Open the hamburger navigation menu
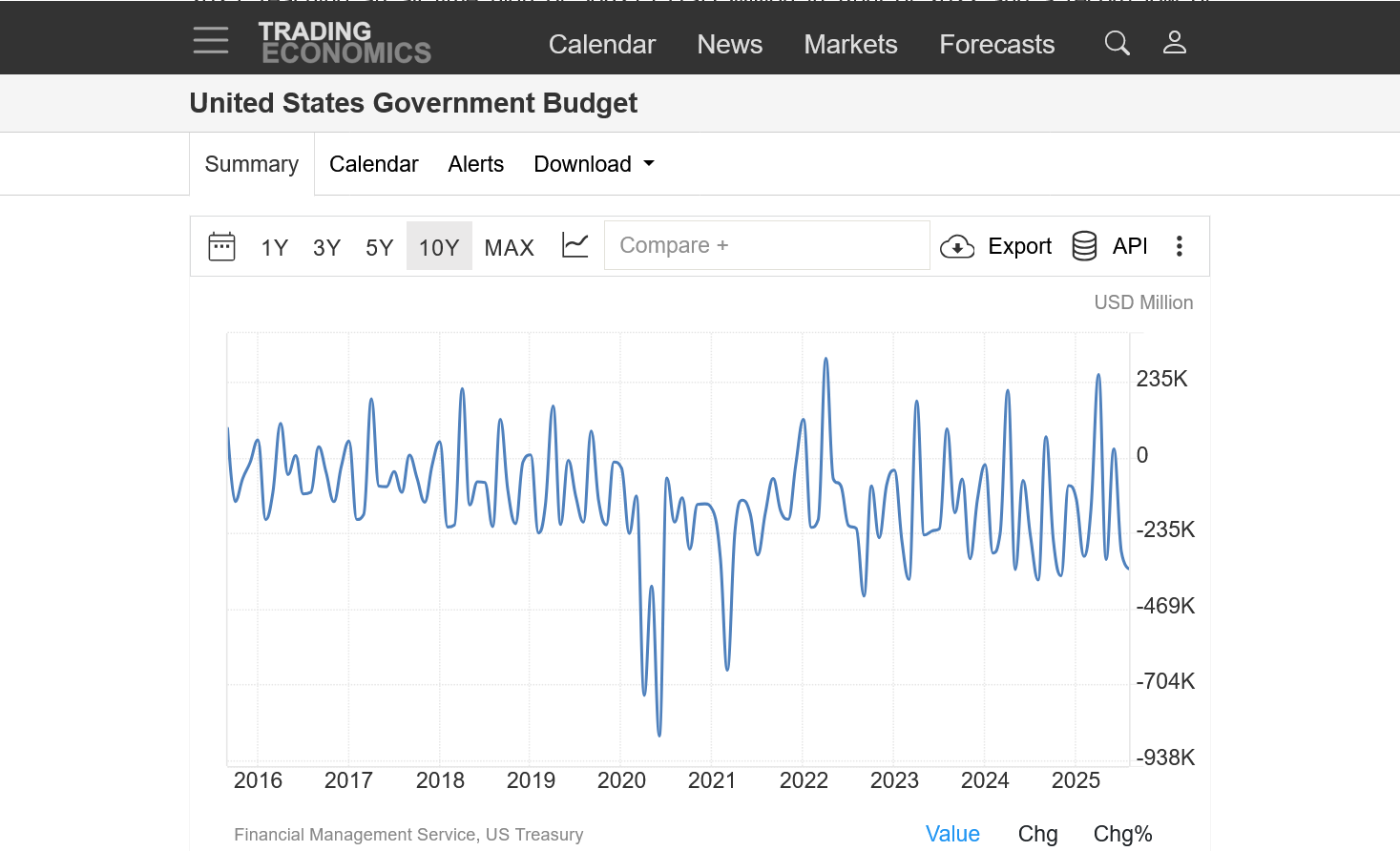This screenshot has width=1400, height=851. (x=210, y=40)
